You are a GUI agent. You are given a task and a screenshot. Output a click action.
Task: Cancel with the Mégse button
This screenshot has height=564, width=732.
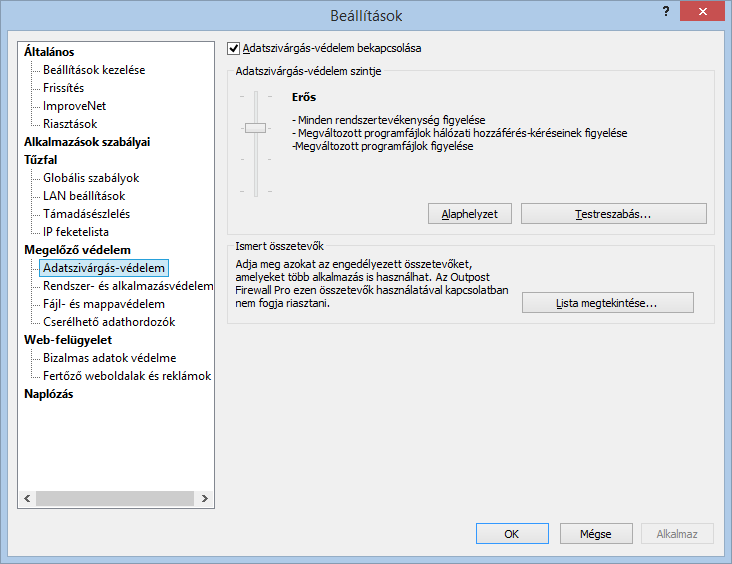click(x=596, y=534)
